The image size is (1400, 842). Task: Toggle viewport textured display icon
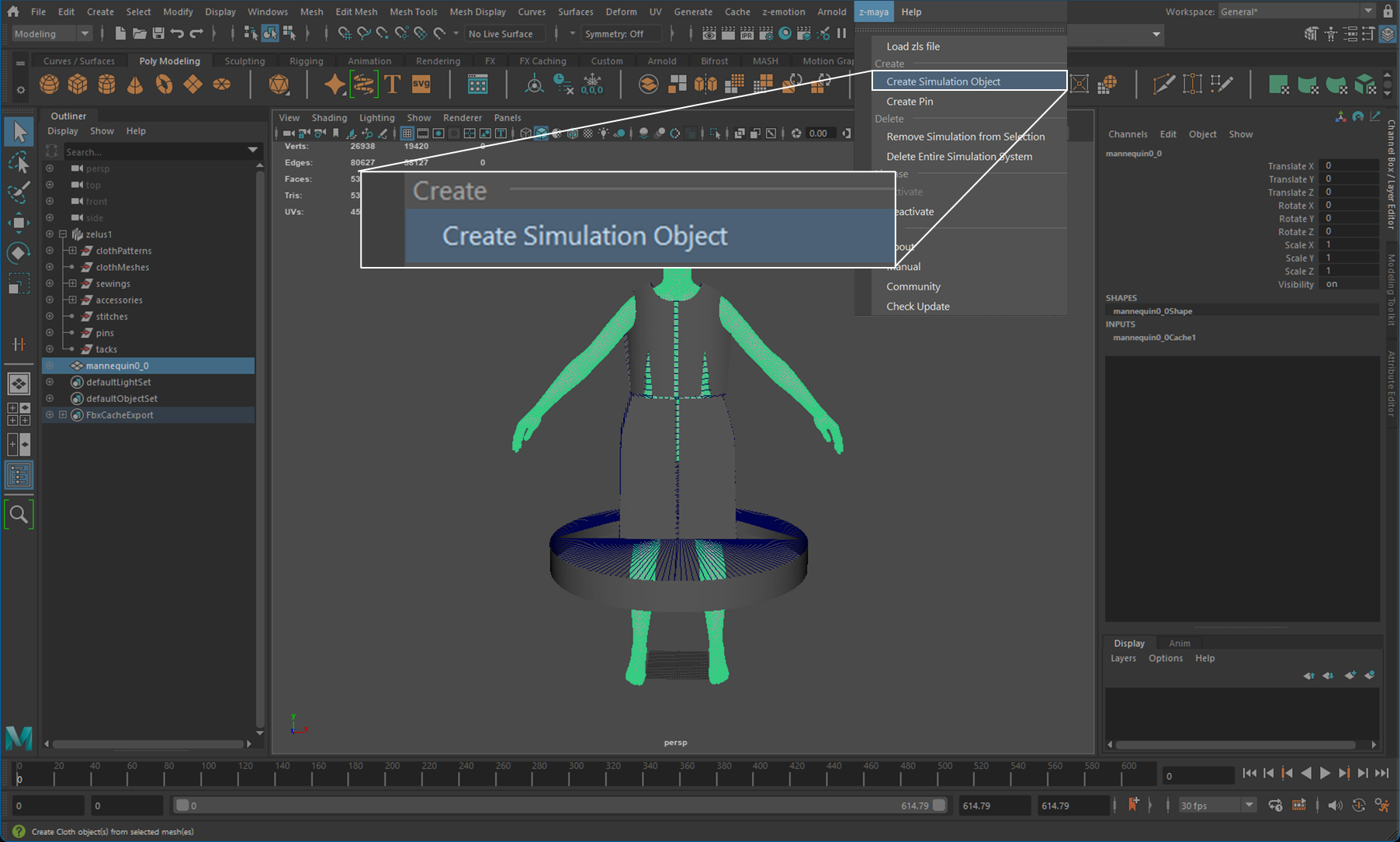point(587,133)
